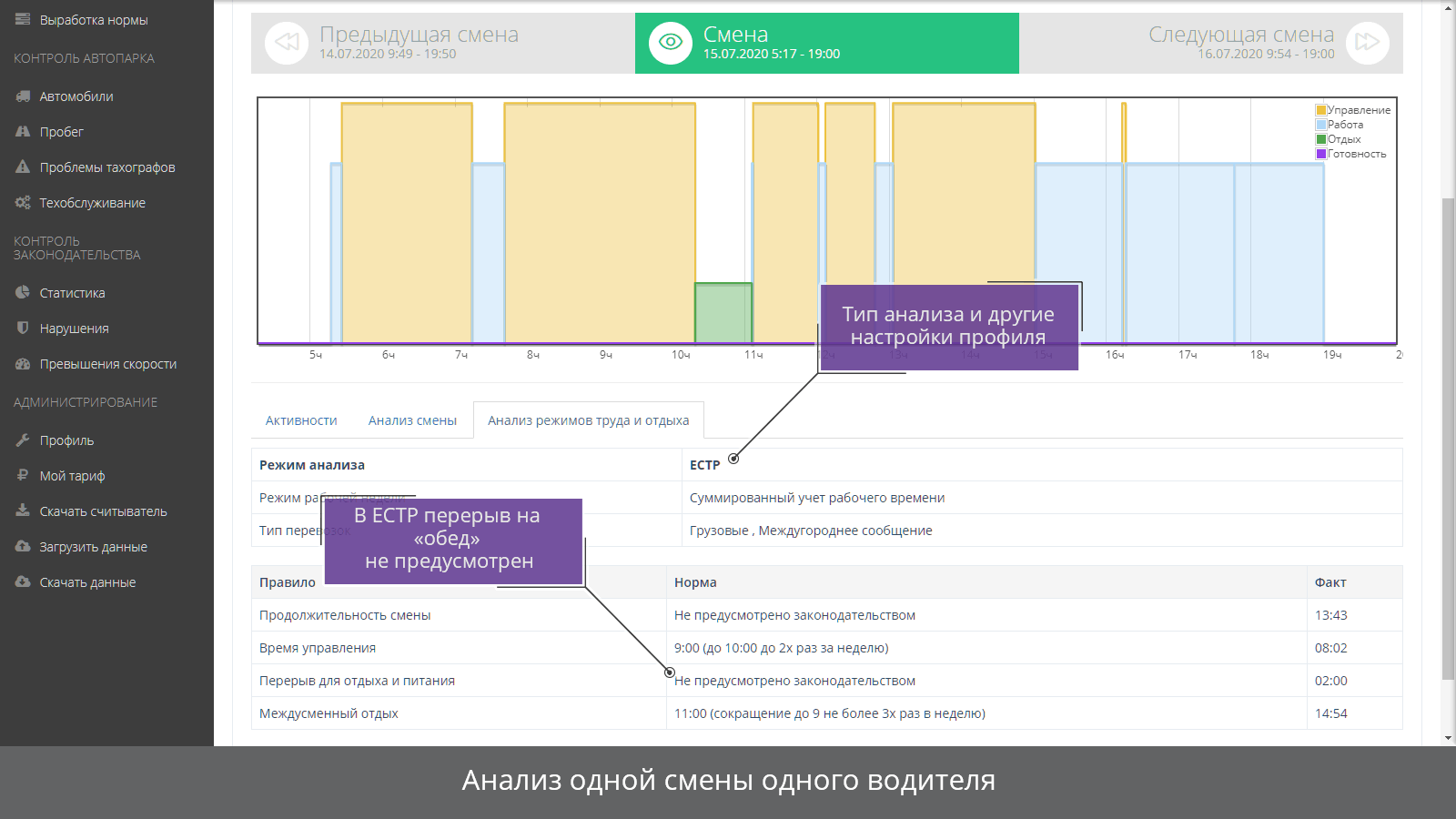This screenshot has width=1456, height=819.
Task: Click the Нарушения shield icon
Action: point(23,328)
